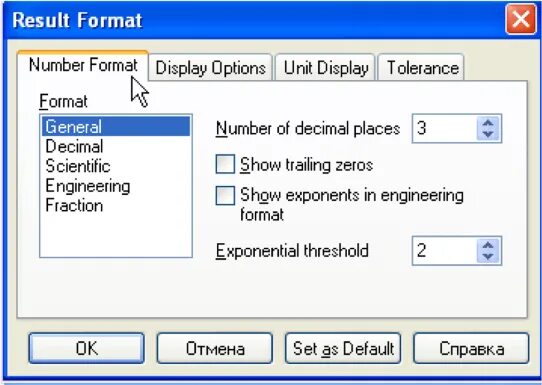The image size is (542, 385).
Task: Open the Unit Display tab
Action: [325, 67]
